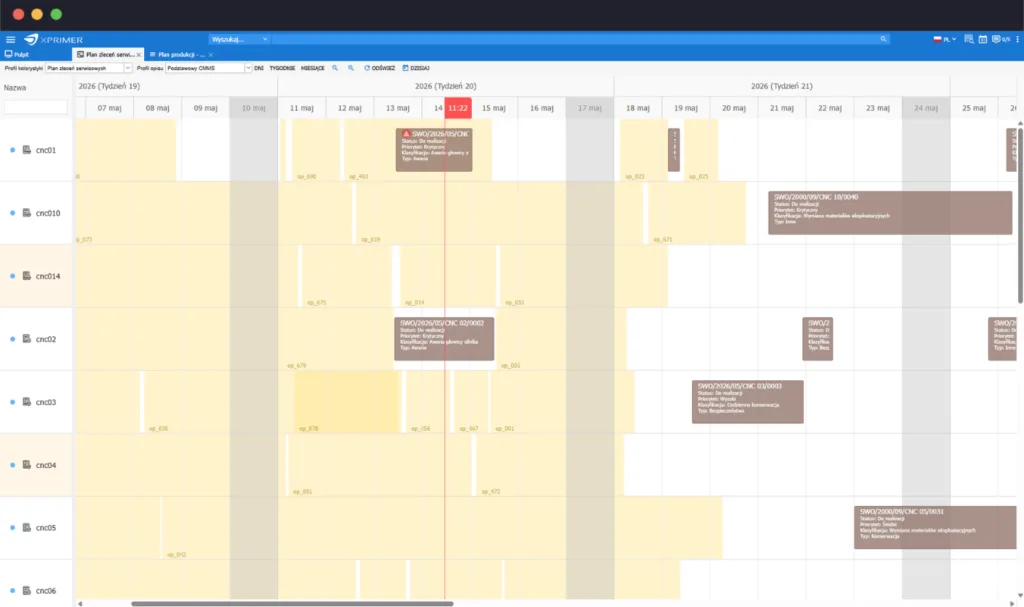Click the second (right) of the two magnifier zoom icons
Screen dimensions: 1024x607
(x=351, y=68)
